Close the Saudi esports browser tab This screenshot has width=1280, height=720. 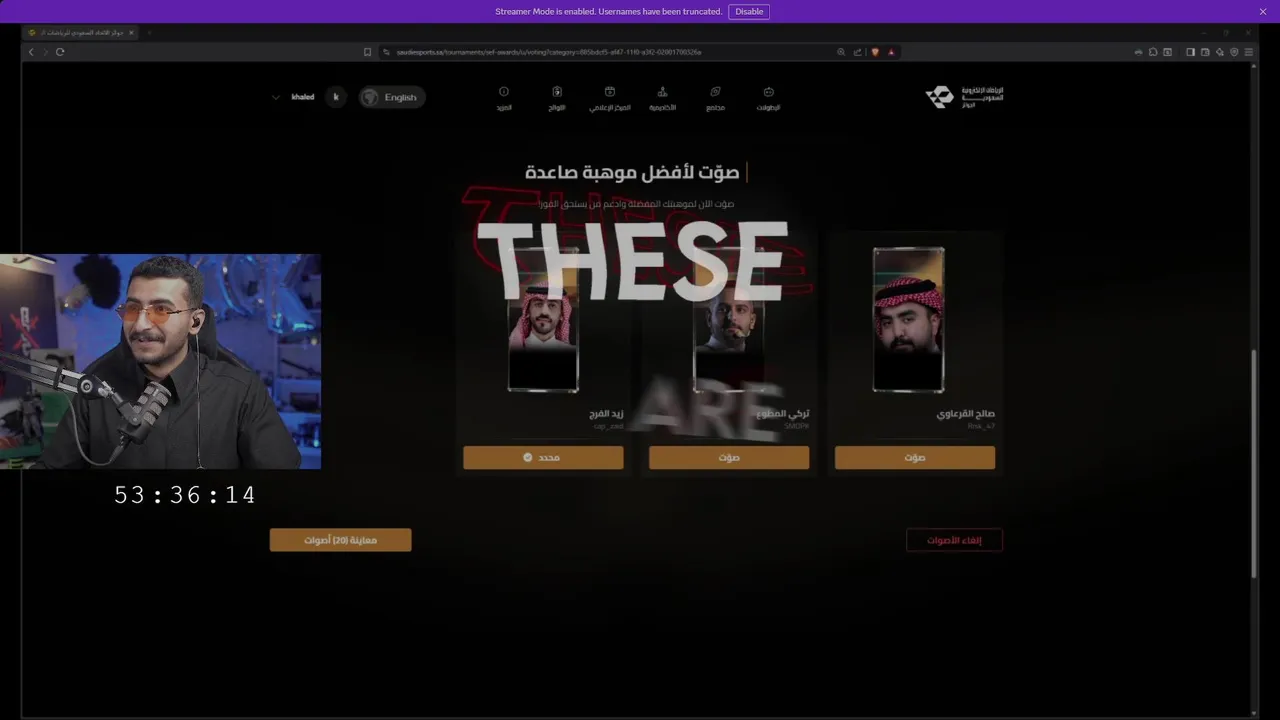click(131, 32)
